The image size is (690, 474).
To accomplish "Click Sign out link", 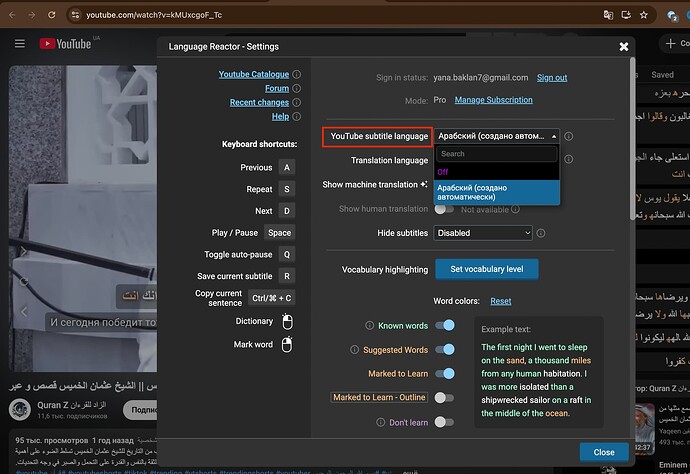I will pyautogui.click(x=552, y=78).
